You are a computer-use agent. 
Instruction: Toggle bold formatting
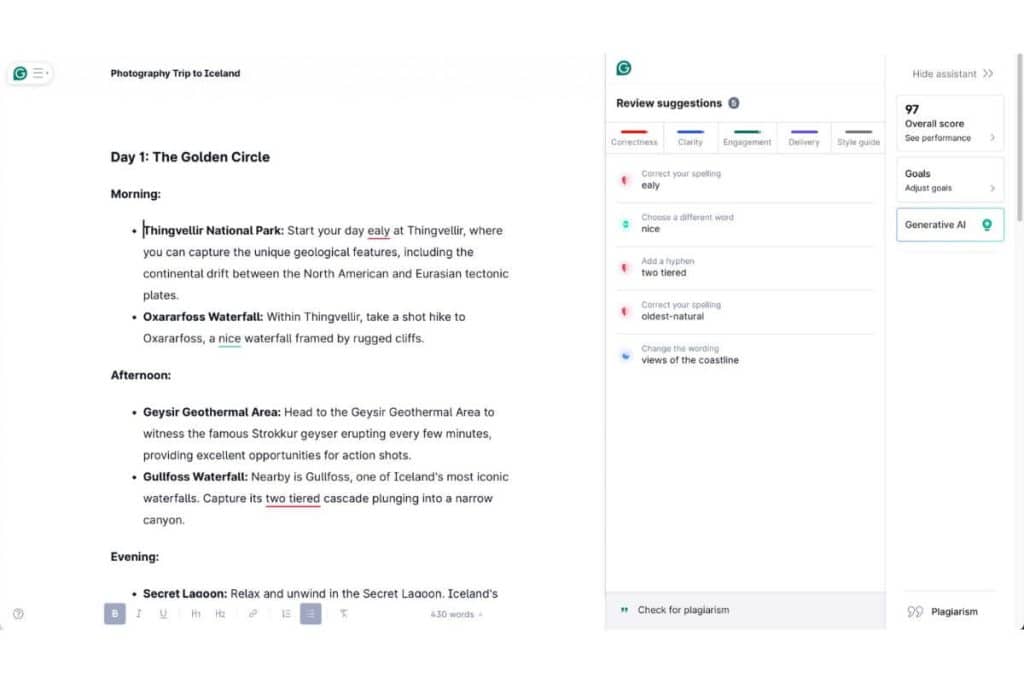tap(115, 614)
